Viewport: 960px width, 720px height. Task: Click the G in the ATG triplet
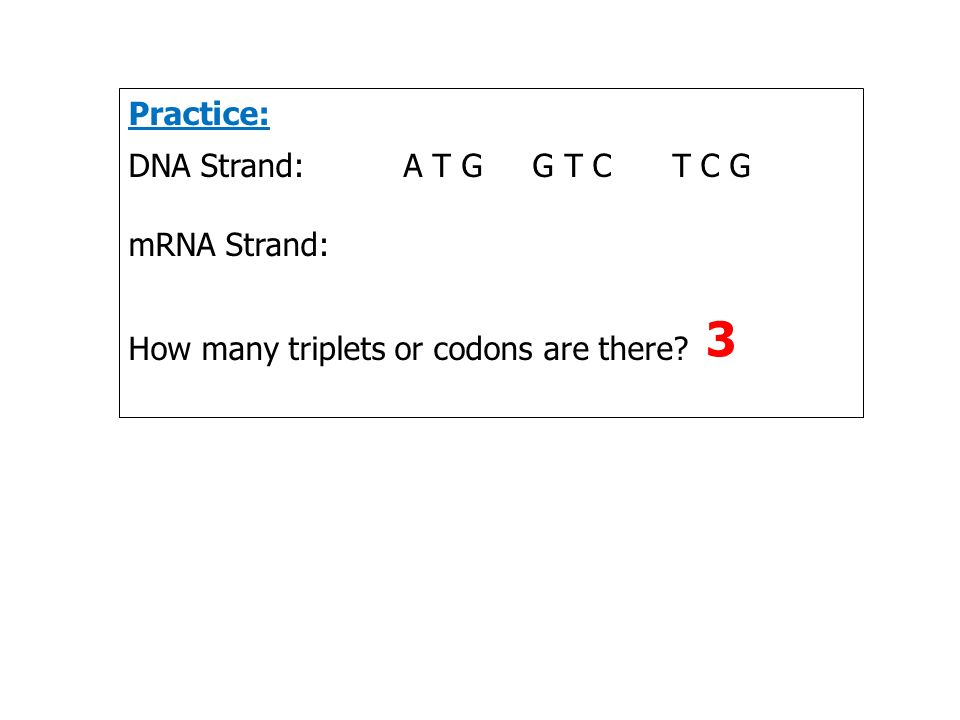coord(472,166)
